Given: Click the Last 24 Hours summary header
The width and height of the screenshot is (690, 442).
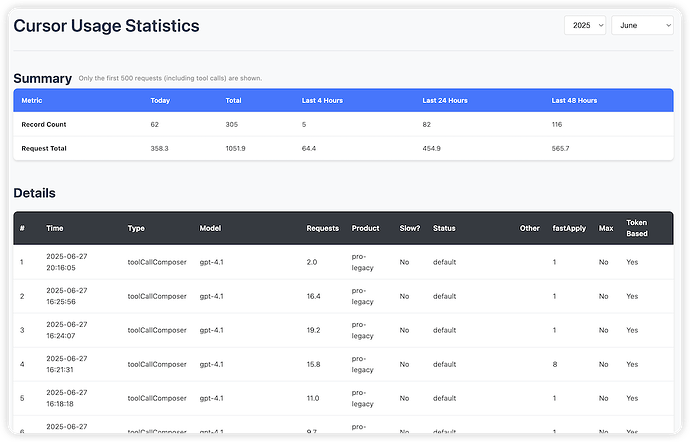Looking at the screenshot, I should coord(445,100).
